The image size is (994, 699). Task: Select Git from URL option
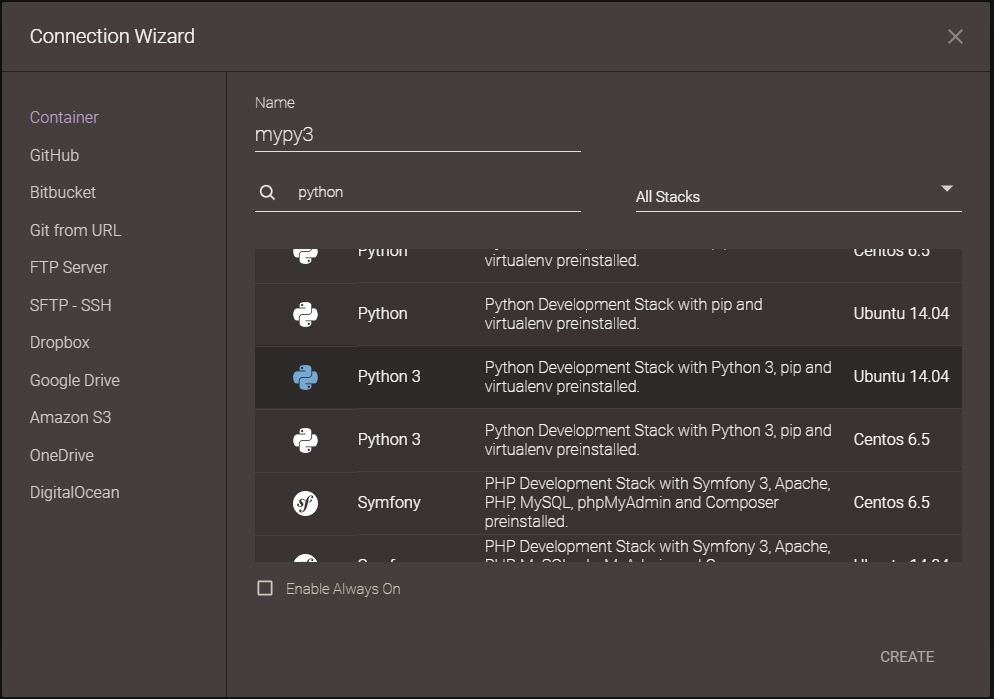coord(75,230)
